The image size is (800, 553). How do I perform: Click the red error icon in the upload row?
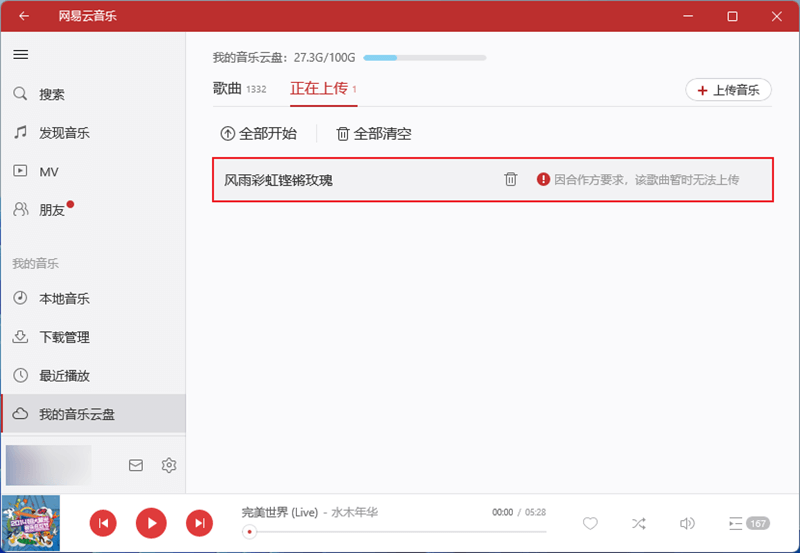[543, 179]
